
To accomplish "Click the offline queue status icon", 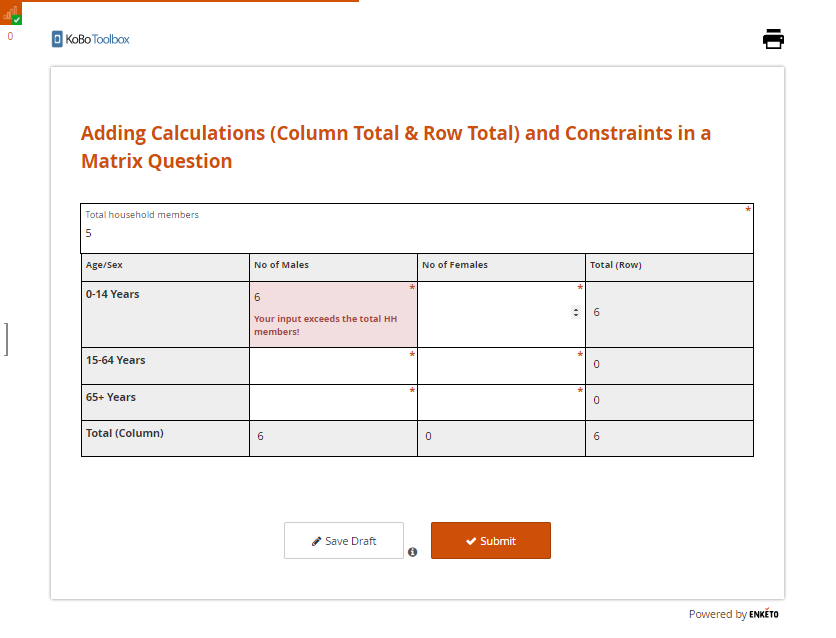I will [x=12, y=14].
